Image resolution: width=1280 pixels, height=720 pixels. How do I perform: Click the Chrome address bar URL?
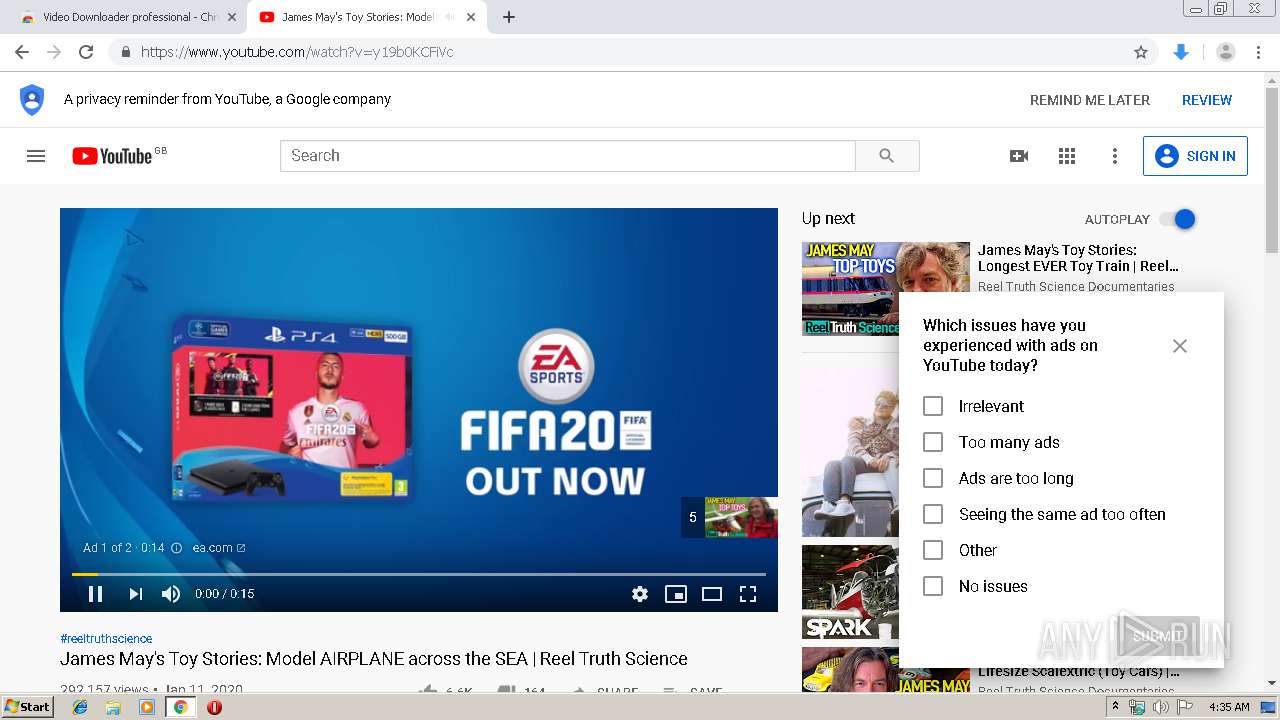click(x=296, y=52)
